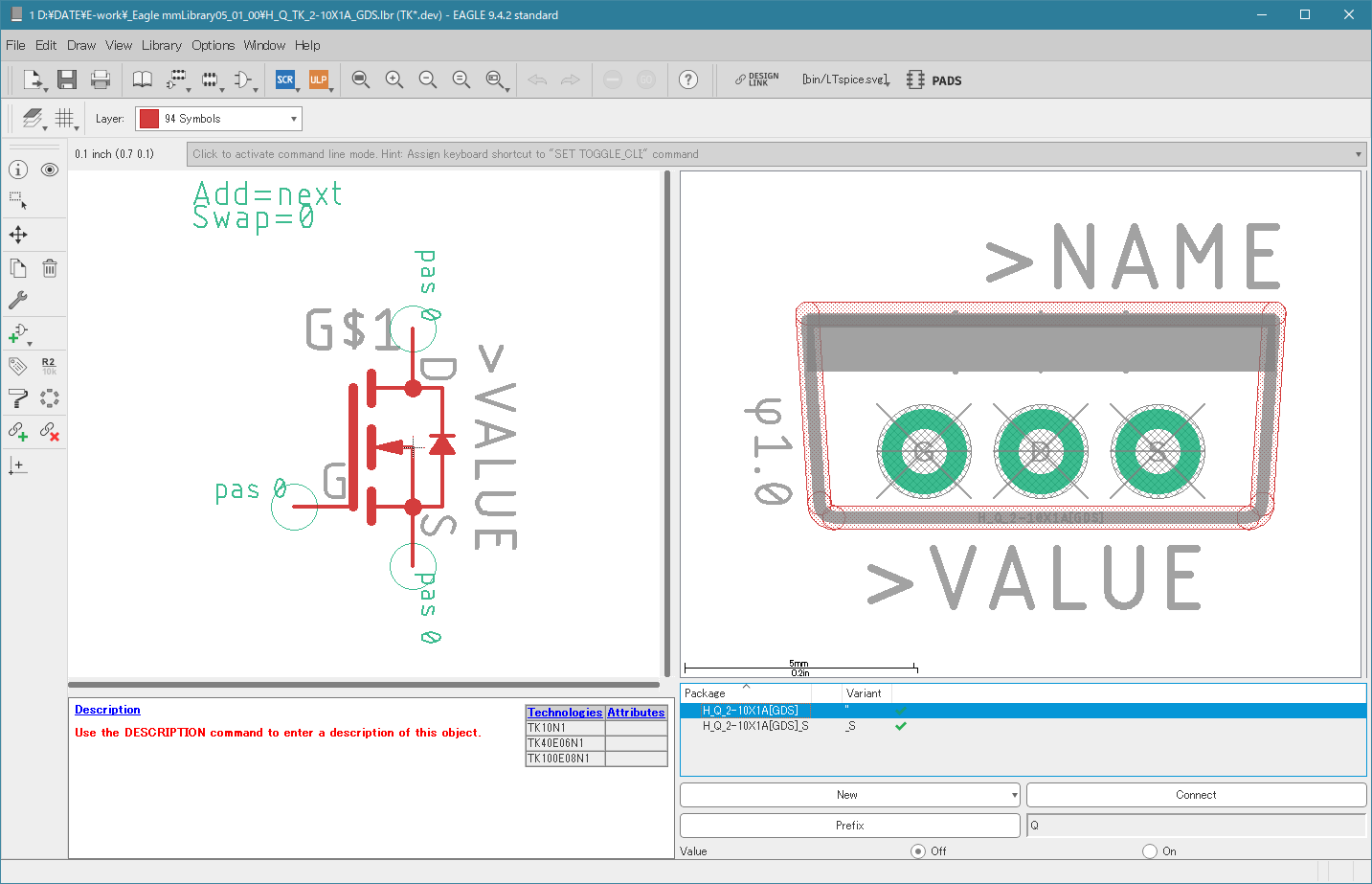
Task: Set Value radio button to Off
Action: click(x=918, y=850)
